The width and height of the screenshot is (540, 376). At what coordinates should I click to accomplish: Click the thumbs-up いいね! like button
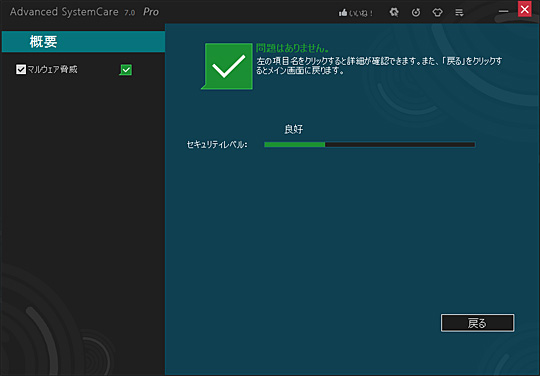(x=356, y=13)
